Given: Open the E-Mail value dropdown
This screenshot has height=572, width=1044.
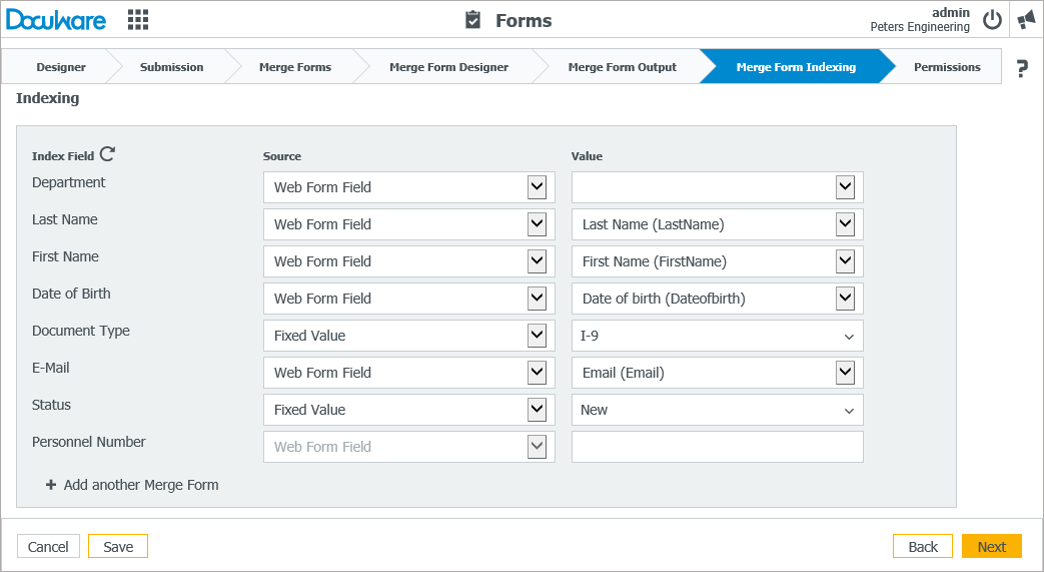Looking at the screenshot, I should [x=845, y=372].
